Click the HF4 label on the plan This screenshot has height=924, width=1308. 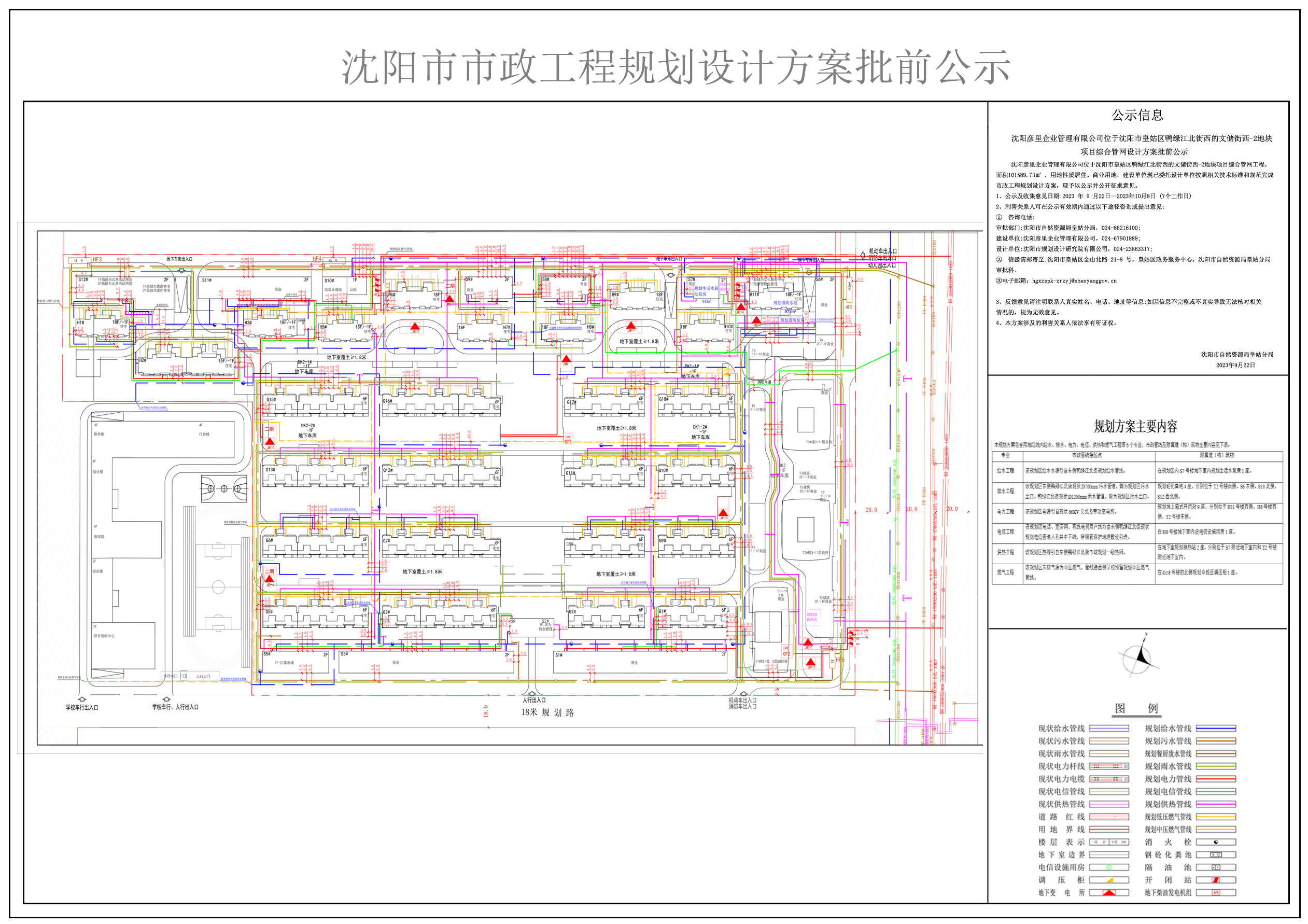point(317,259)
